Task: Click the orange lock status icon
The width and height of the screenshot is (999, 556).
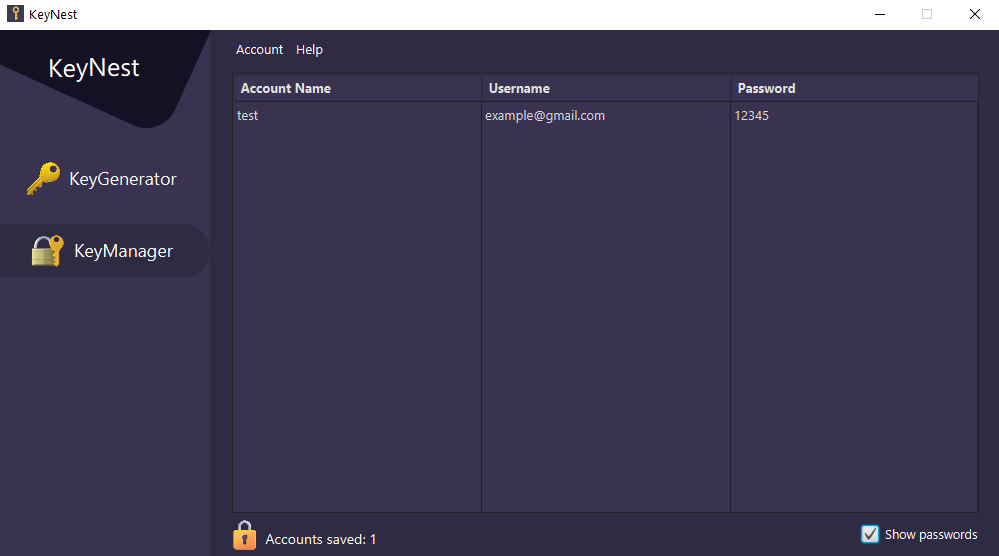Action: [245, 535]
